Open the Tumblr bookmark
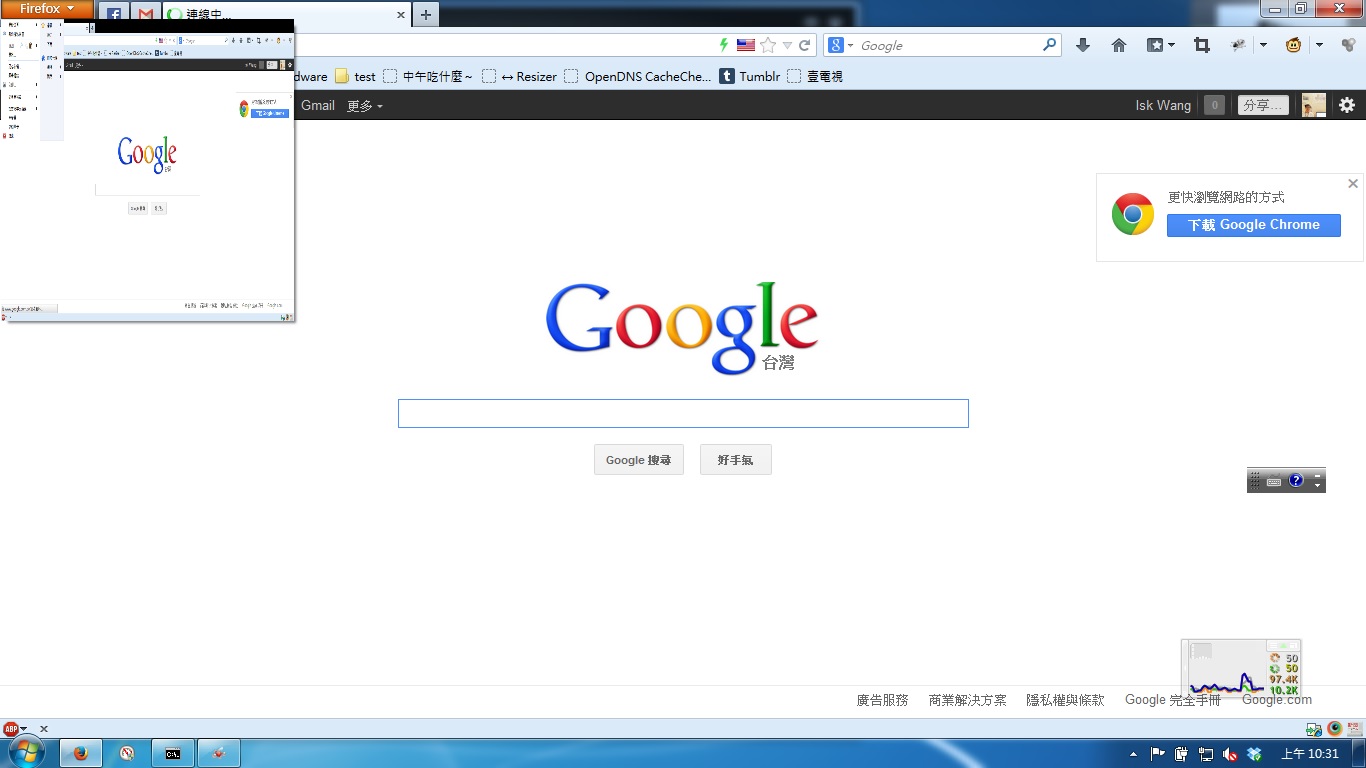Screen dimensions: 1366x768 coord(750,76)
